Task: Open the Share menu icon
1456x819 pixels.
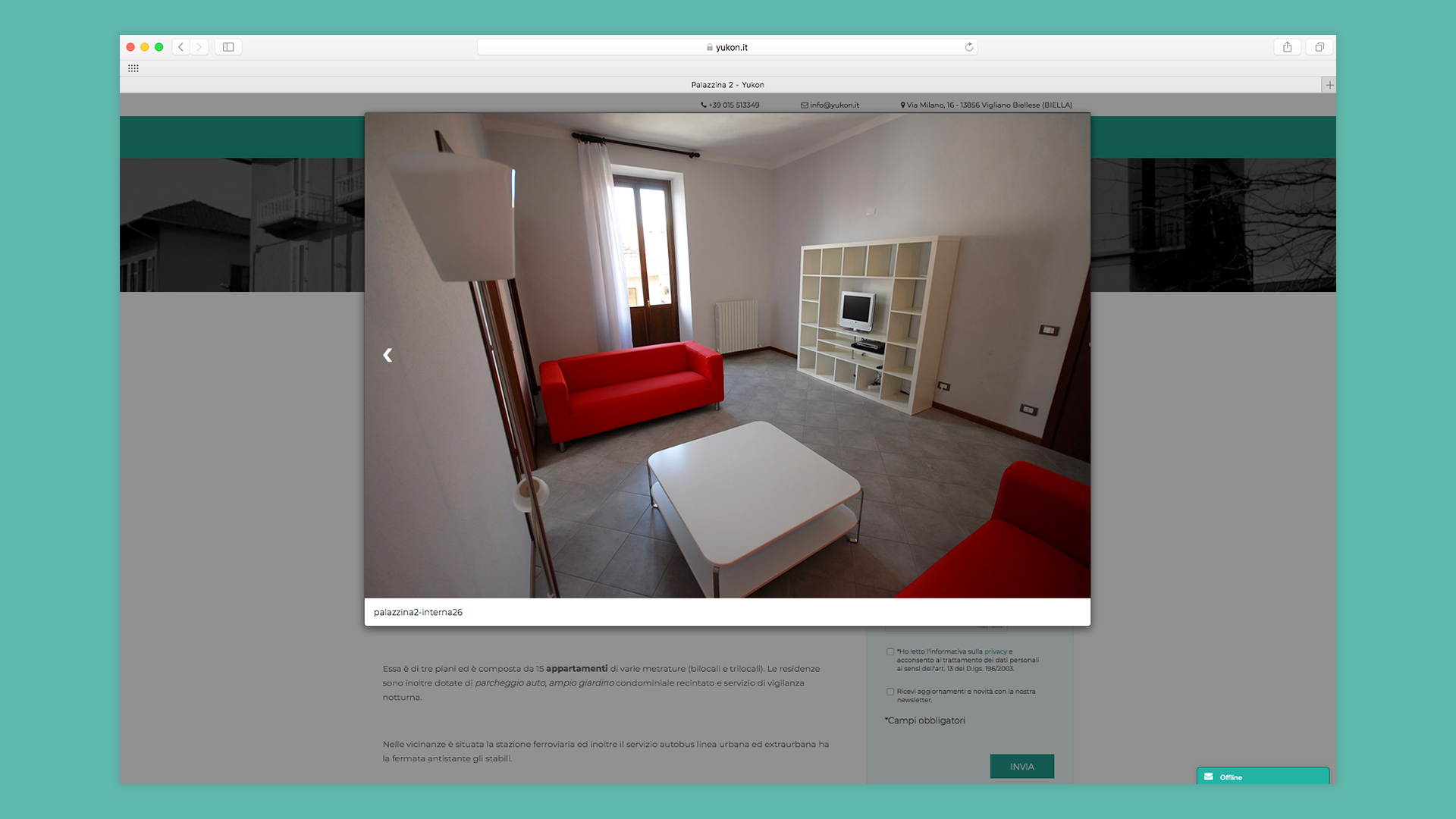Action: [x=1287, y=47]
